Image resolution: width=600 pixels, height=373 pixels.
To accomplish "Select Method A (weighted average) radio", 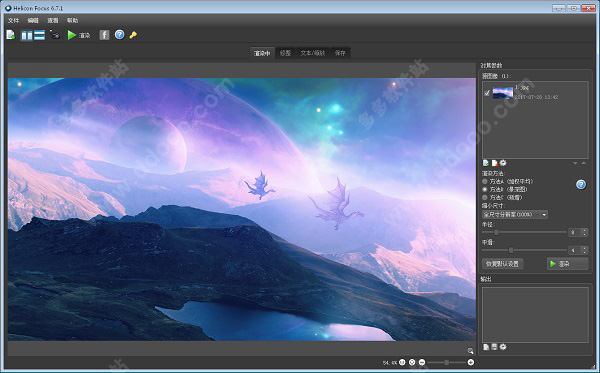I will tap(485, 181).
